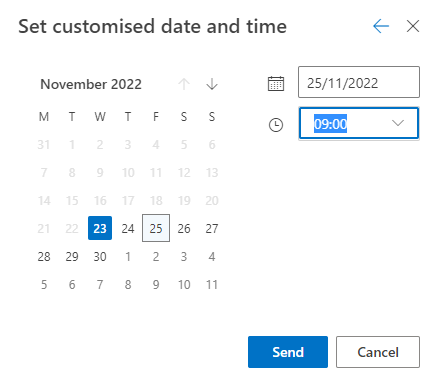Expand the 09:00 time dropdown chevron

click(398, 123)
